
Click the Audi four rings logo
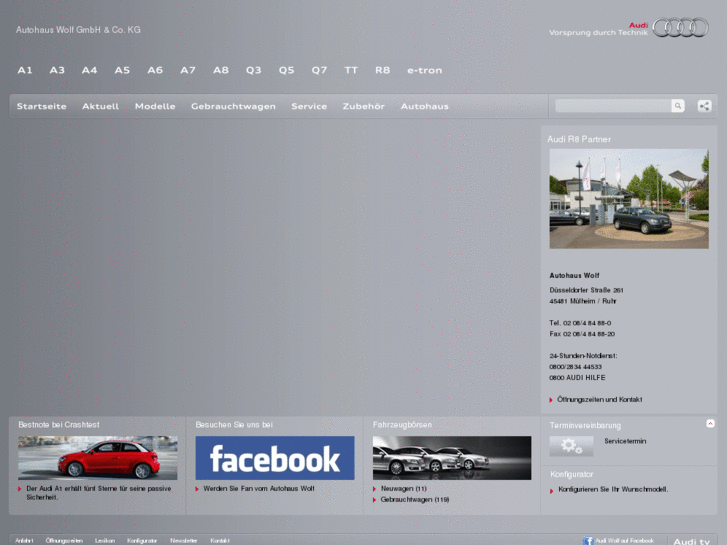click(680, 27)
